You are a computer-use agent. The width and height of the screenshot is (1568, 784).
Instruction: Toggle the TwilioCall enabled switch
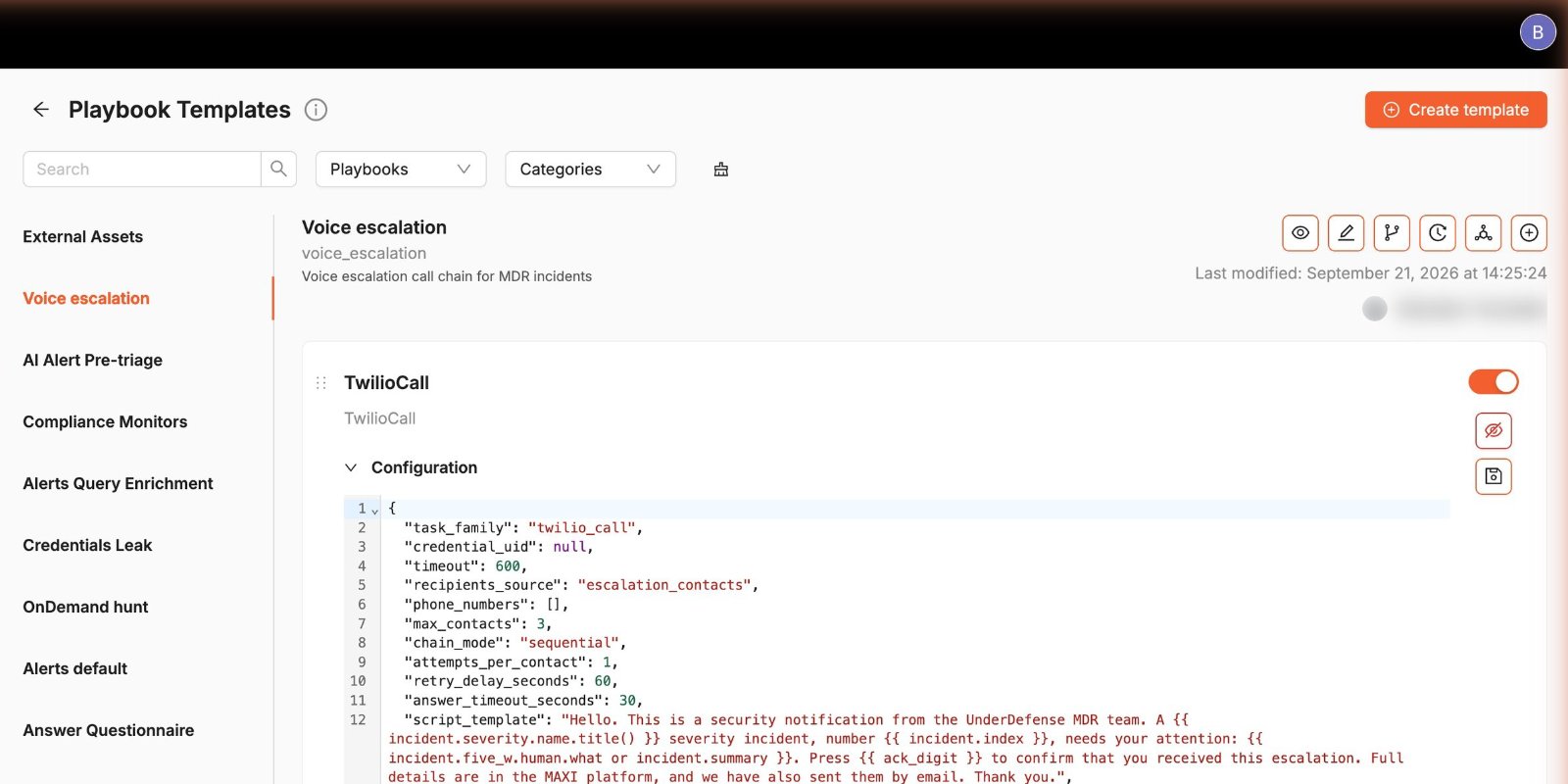(x=1494, y=382)
